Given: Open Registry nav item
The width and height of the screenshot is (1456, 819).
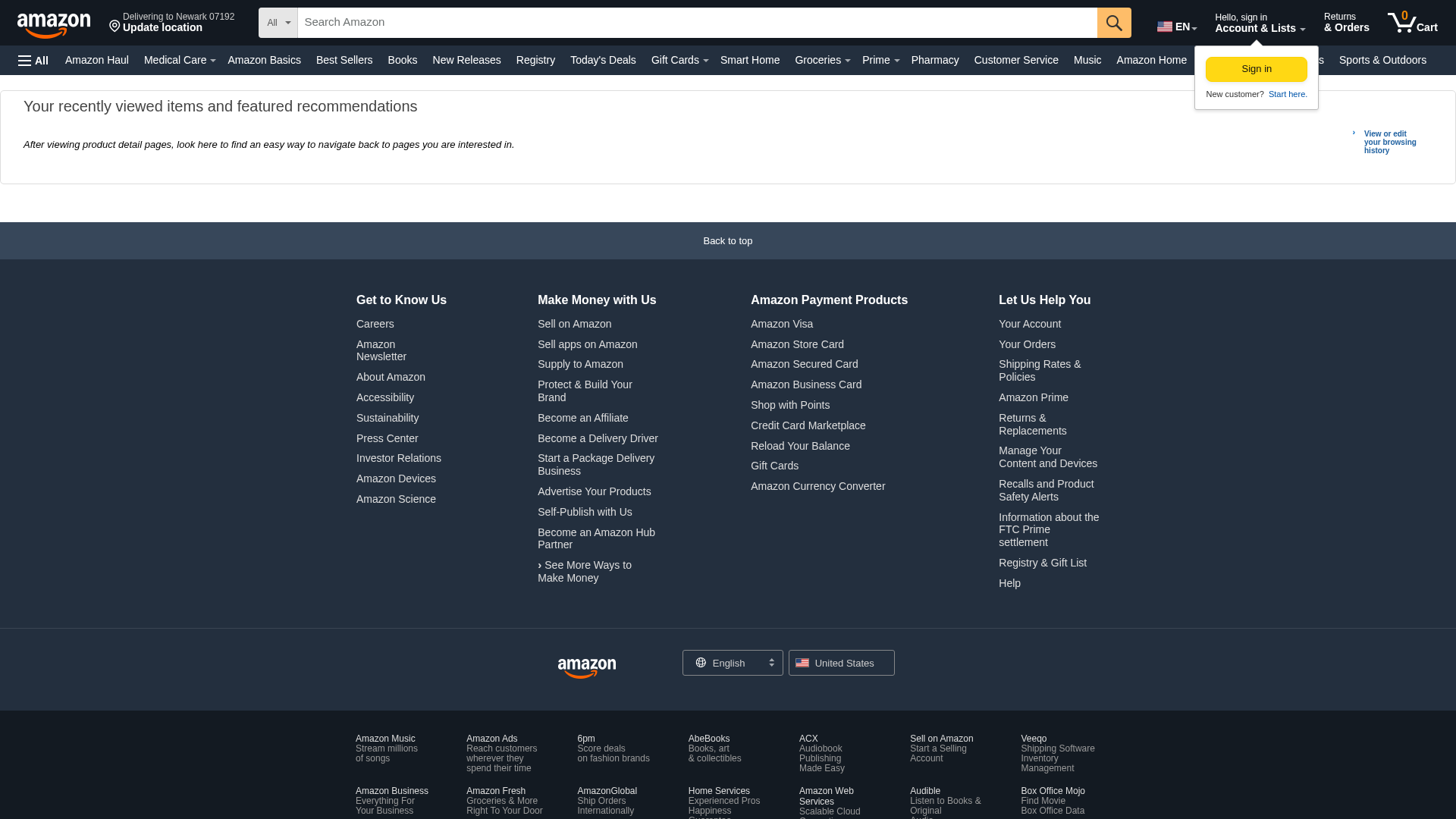Looking at the screenshot, I should (x=535, y=60).
